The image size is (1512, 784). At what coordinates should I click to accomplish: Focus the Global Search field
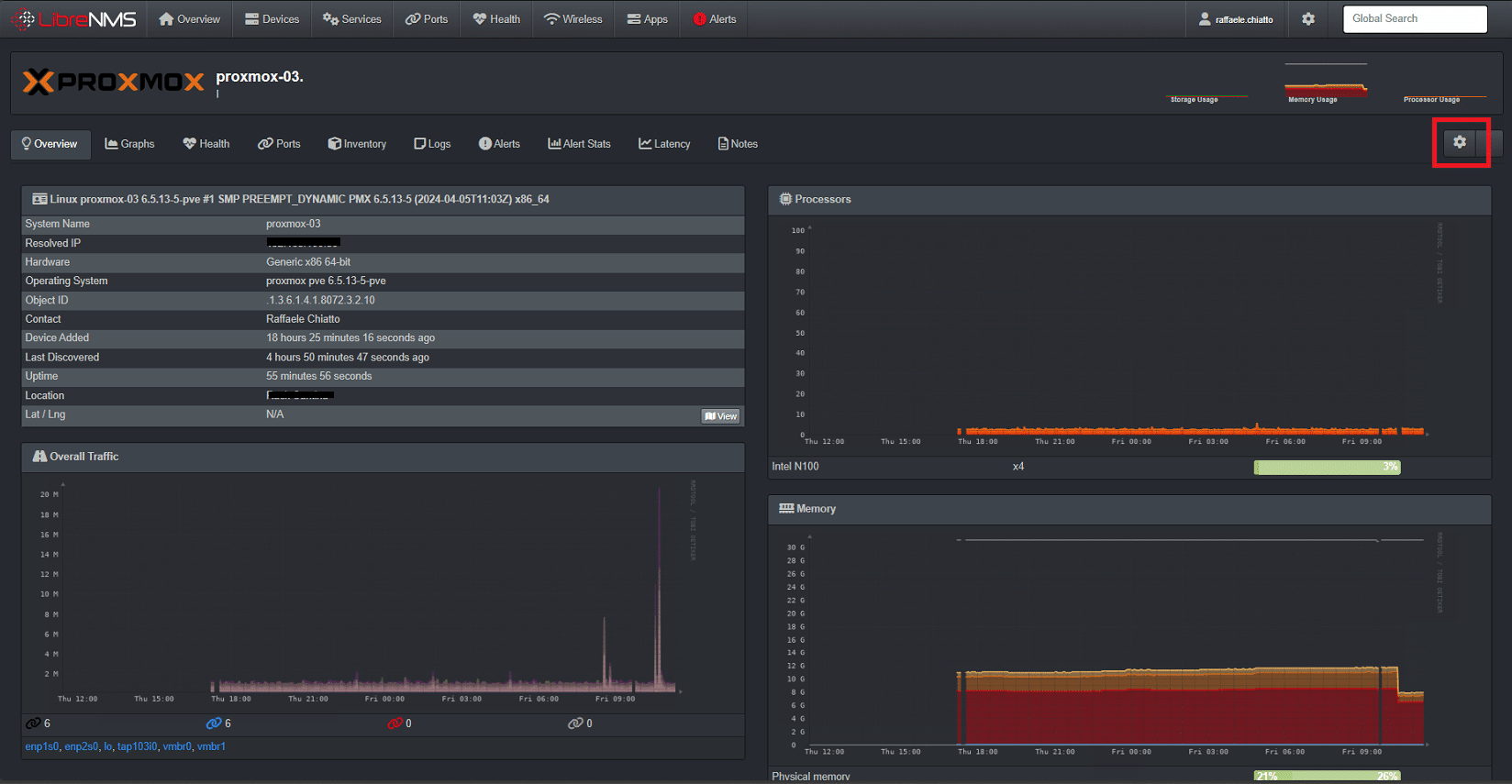pos(1415,19)
